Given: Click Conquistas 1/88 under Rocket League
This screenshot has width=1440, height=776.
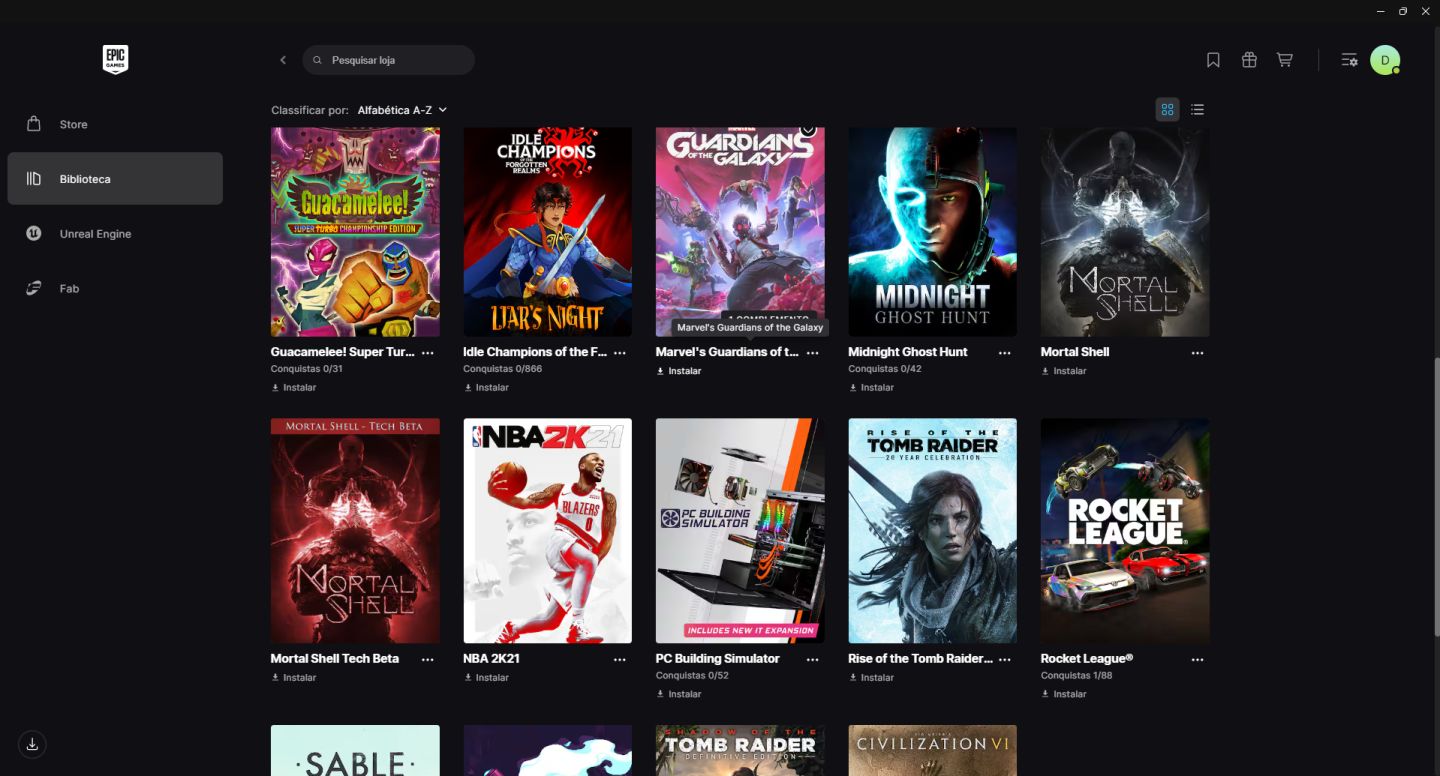Looking at the screenshot, I should [1076, 675].
